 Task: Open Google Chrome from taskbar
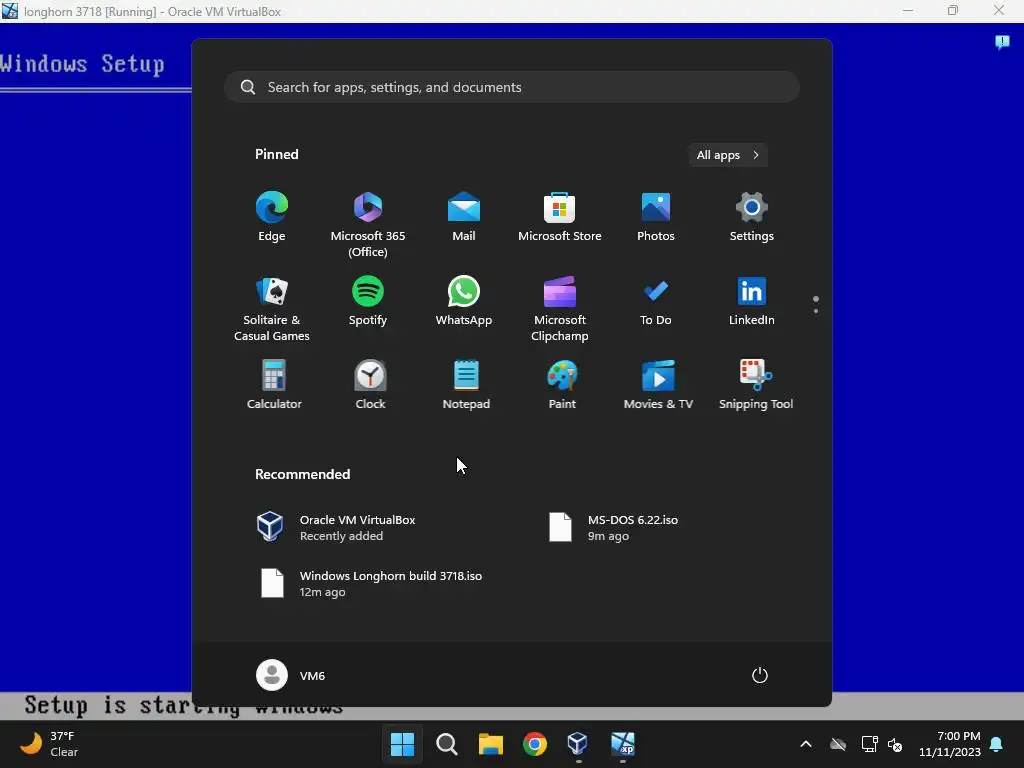pyautogui.click(x=535, y=744)
